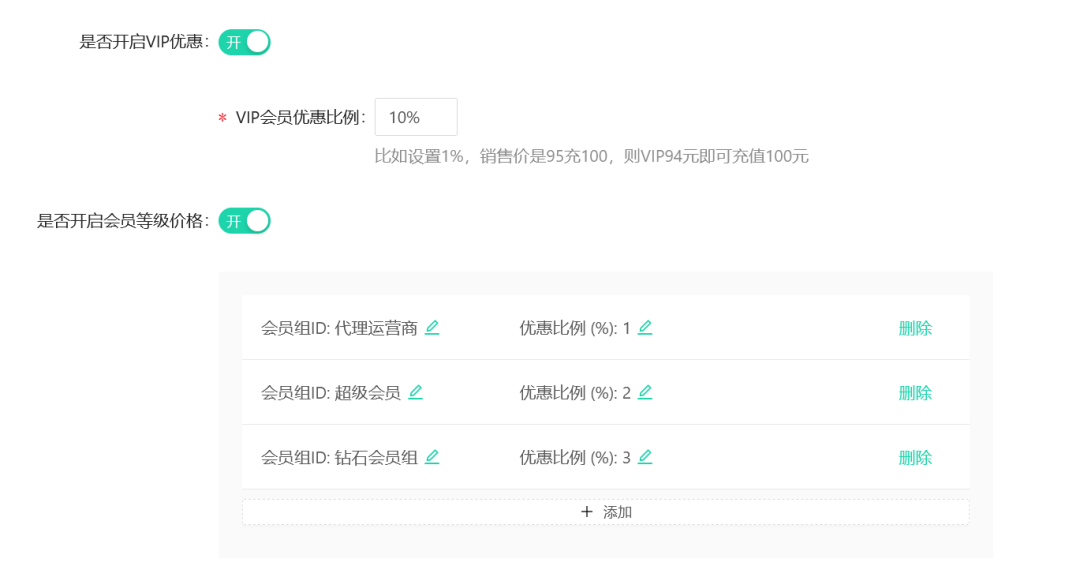
Task: Click the 优惠比例 (%): 2 value
Action: pyautogui.click(x=574, y=393)
